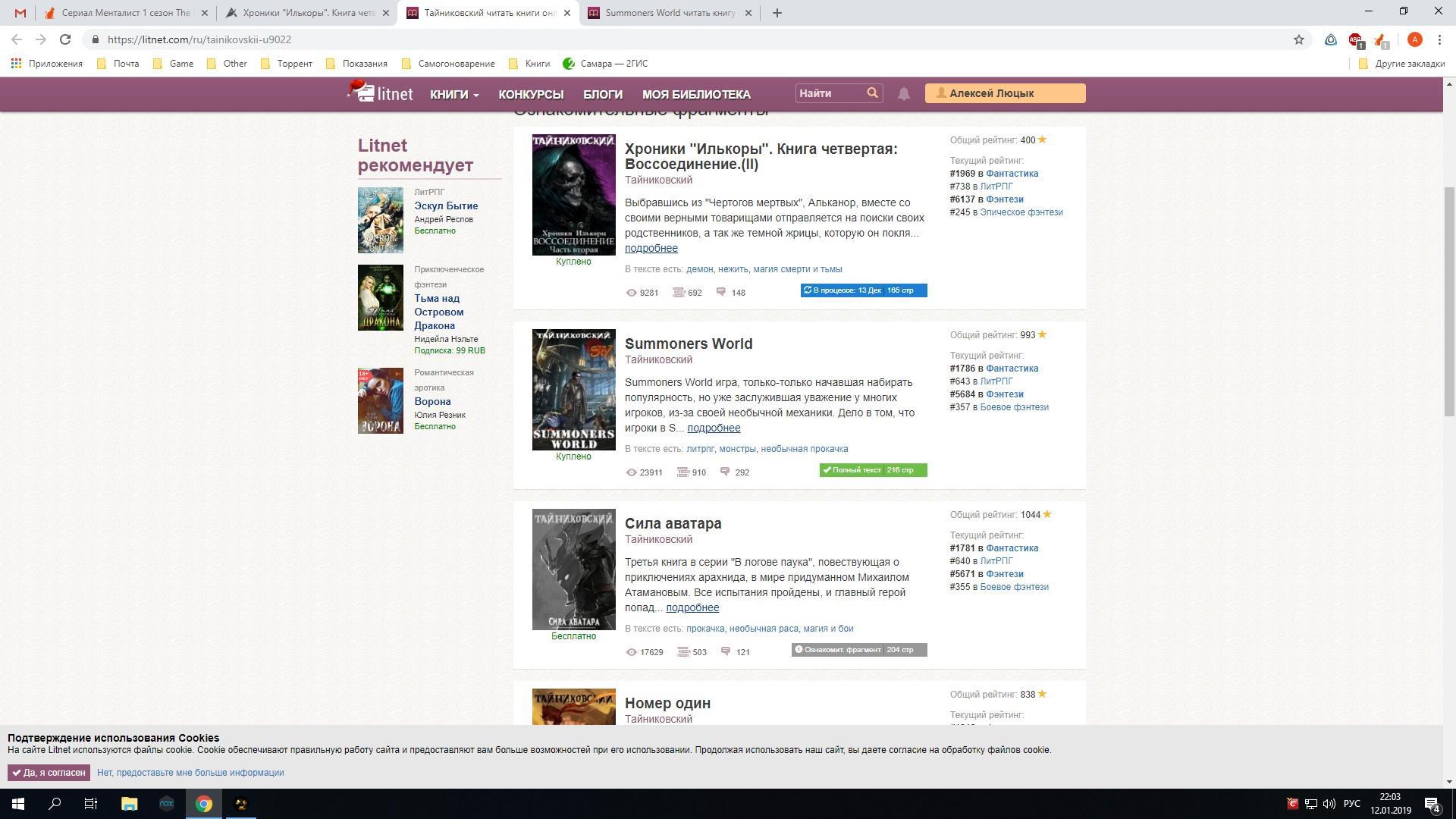Accept cookies with Да, я согласен

[x=49, y=773]
